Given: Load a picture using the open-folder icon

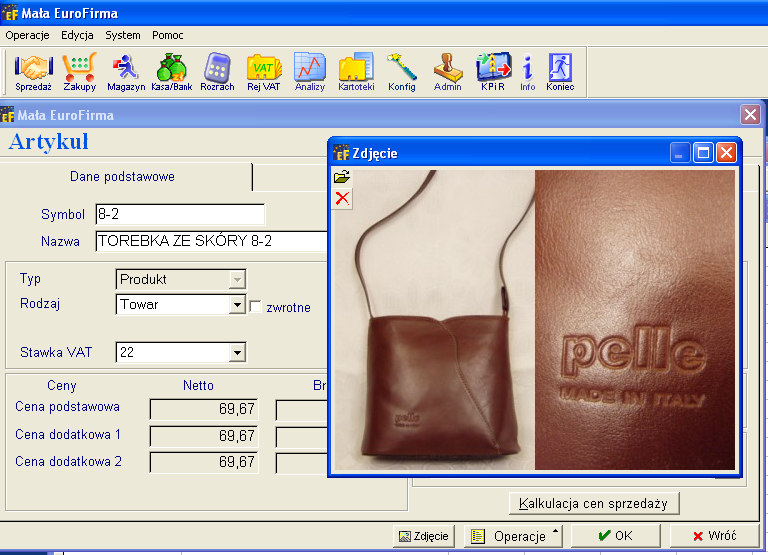Looking at the screenshot, I should pyautogui.click(x=342, y=177).
